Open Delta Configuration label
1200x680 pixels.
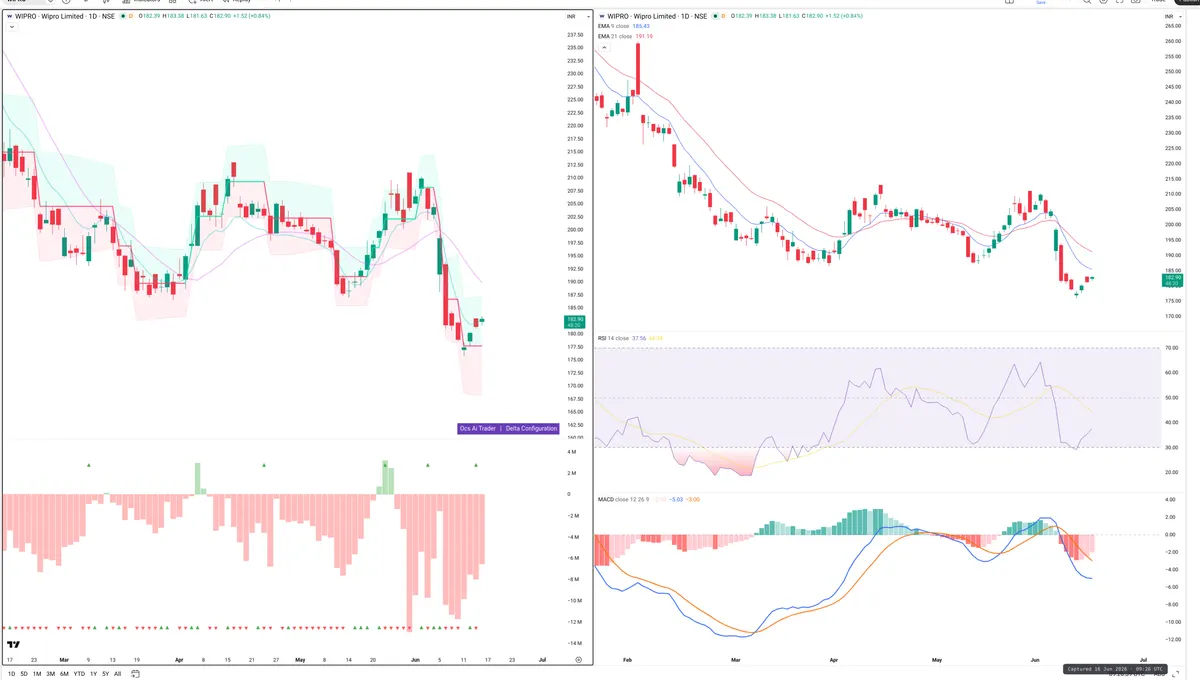tap(531, 428)
